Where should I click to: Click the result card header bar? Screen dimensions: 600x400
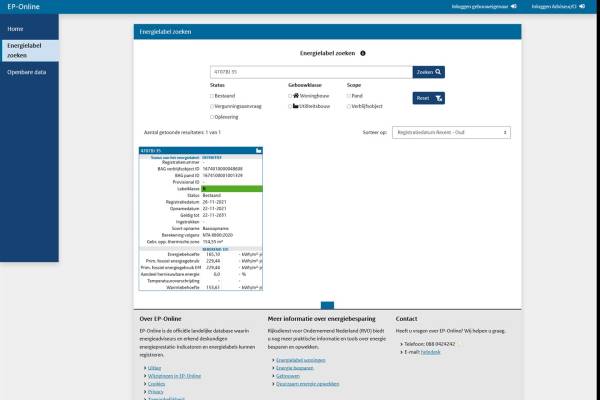tap(201, 151)
